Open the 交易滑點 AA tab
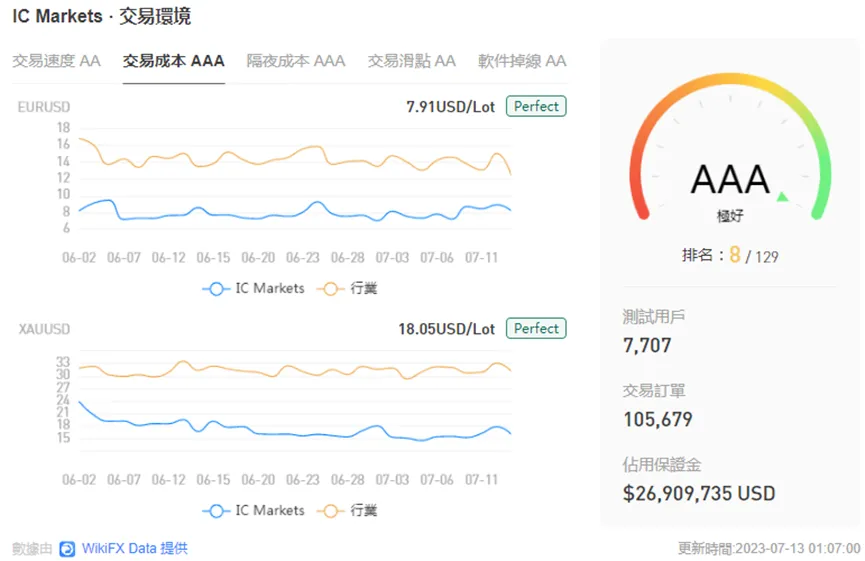This screenshot has width=865, height=561. (x=412, y=61)
